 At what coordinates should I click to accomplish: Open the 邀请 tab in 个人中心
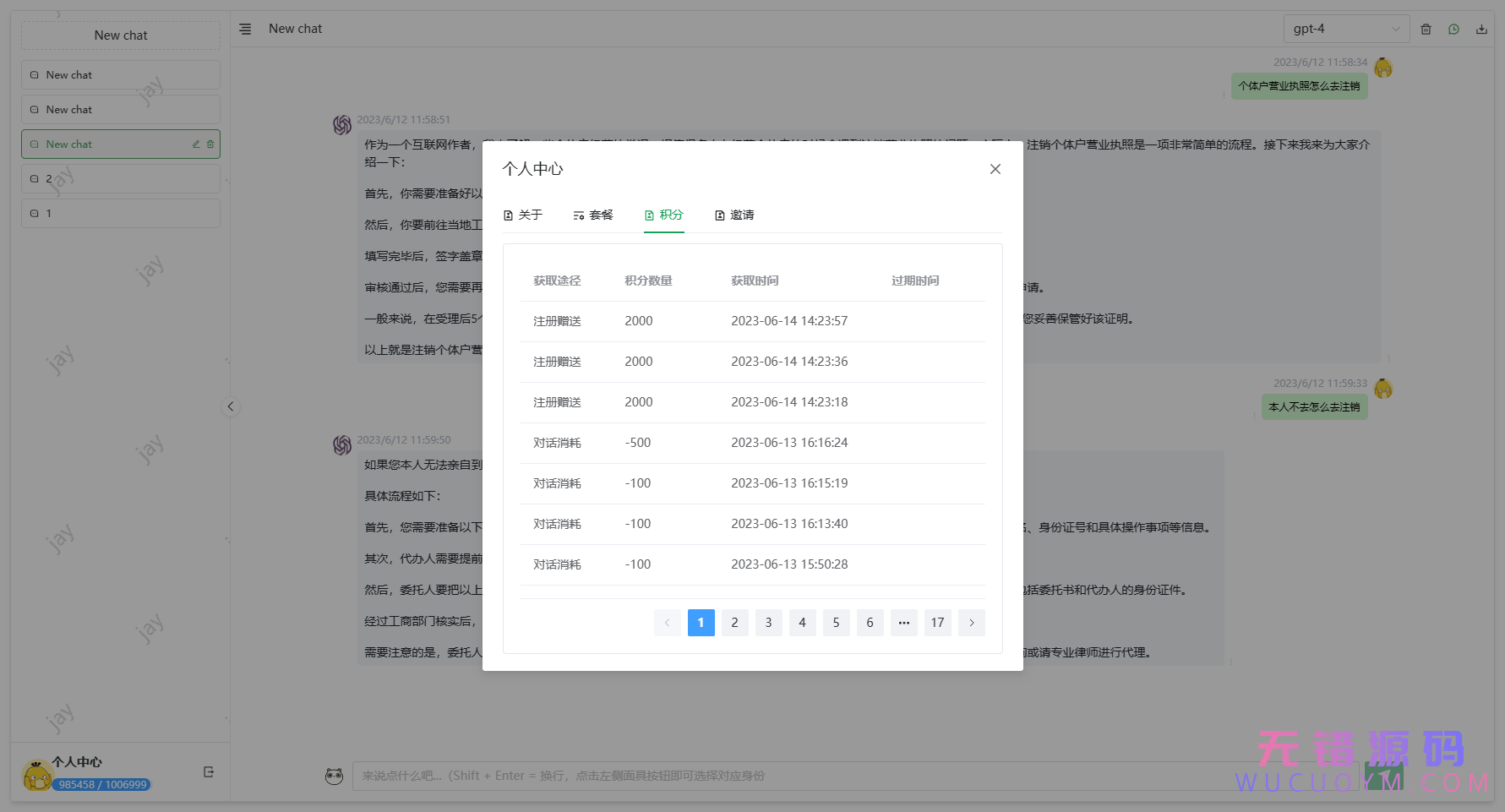734,215
